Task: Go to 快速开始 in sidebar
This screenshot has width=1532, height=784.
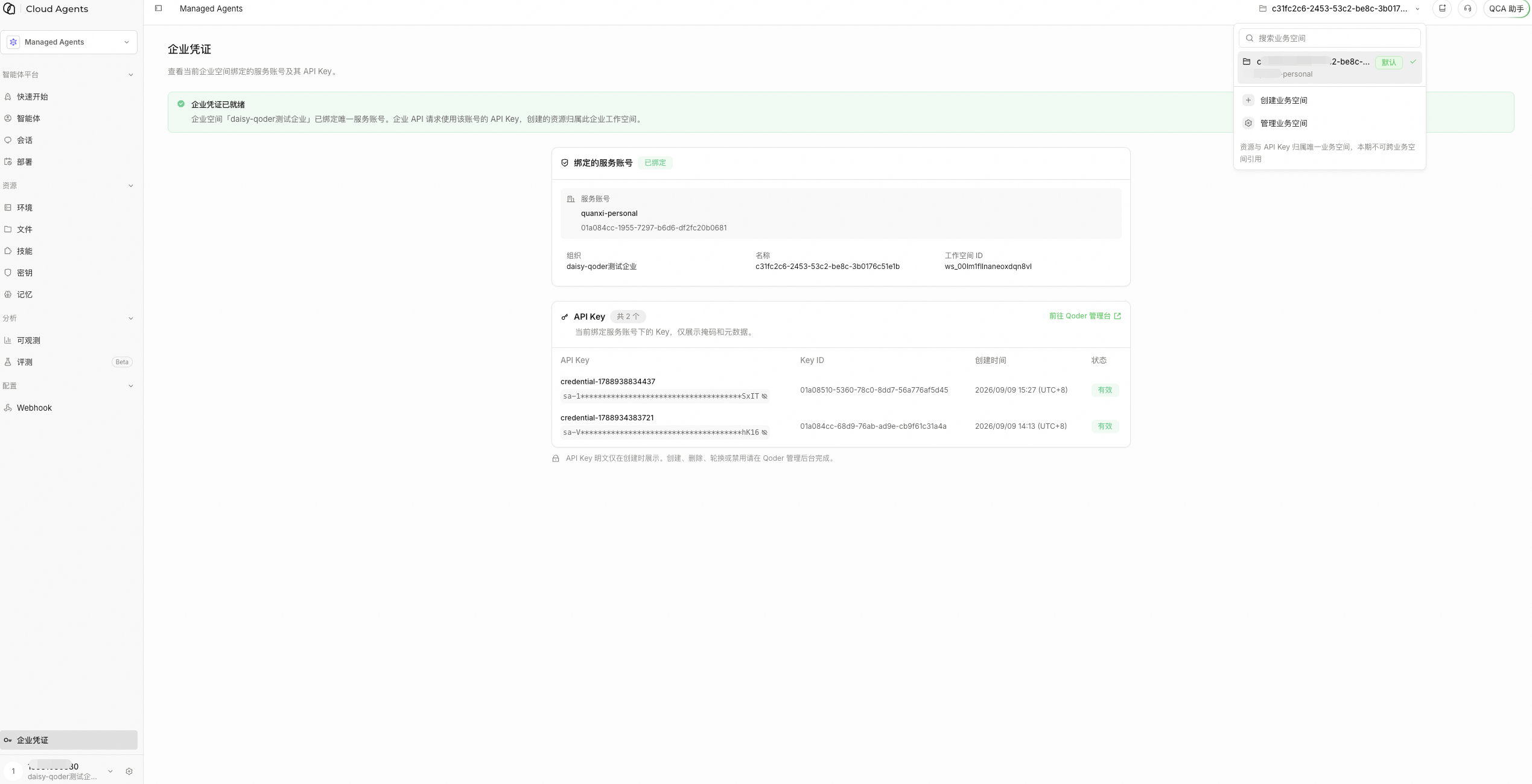Action: [x=69, y=96]
